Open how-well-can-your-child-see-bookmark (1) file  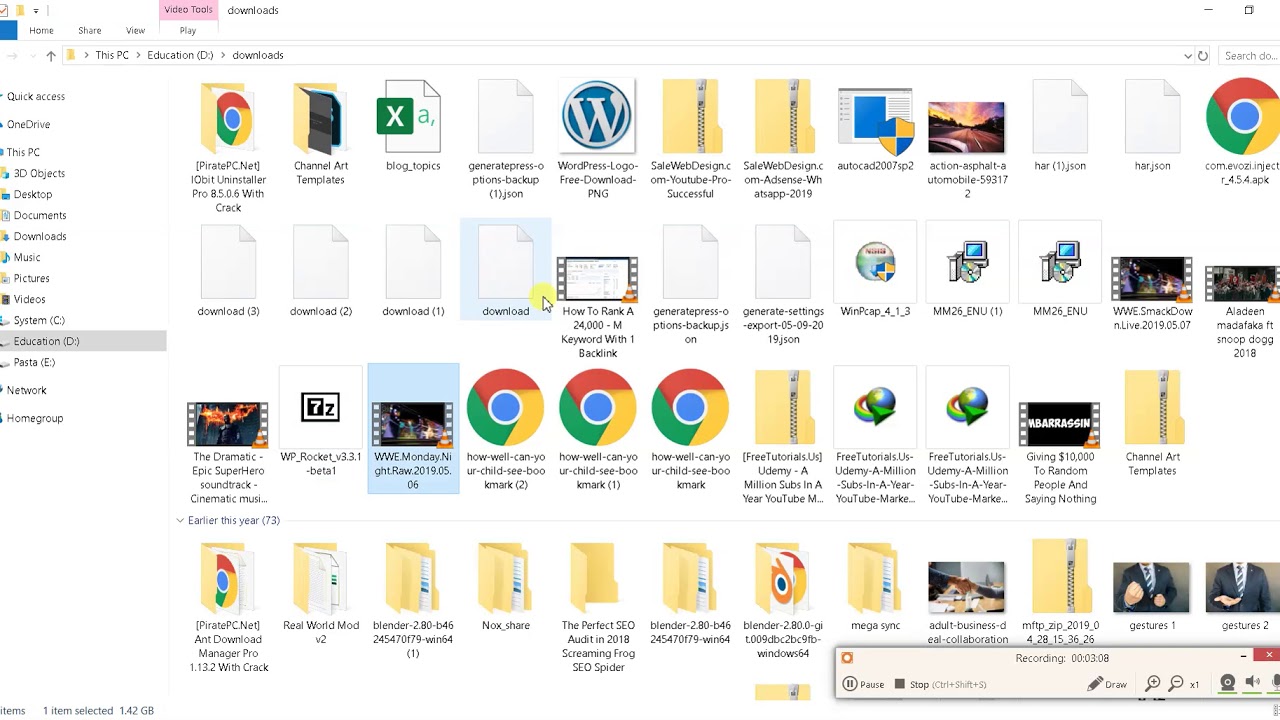[598, 430]
